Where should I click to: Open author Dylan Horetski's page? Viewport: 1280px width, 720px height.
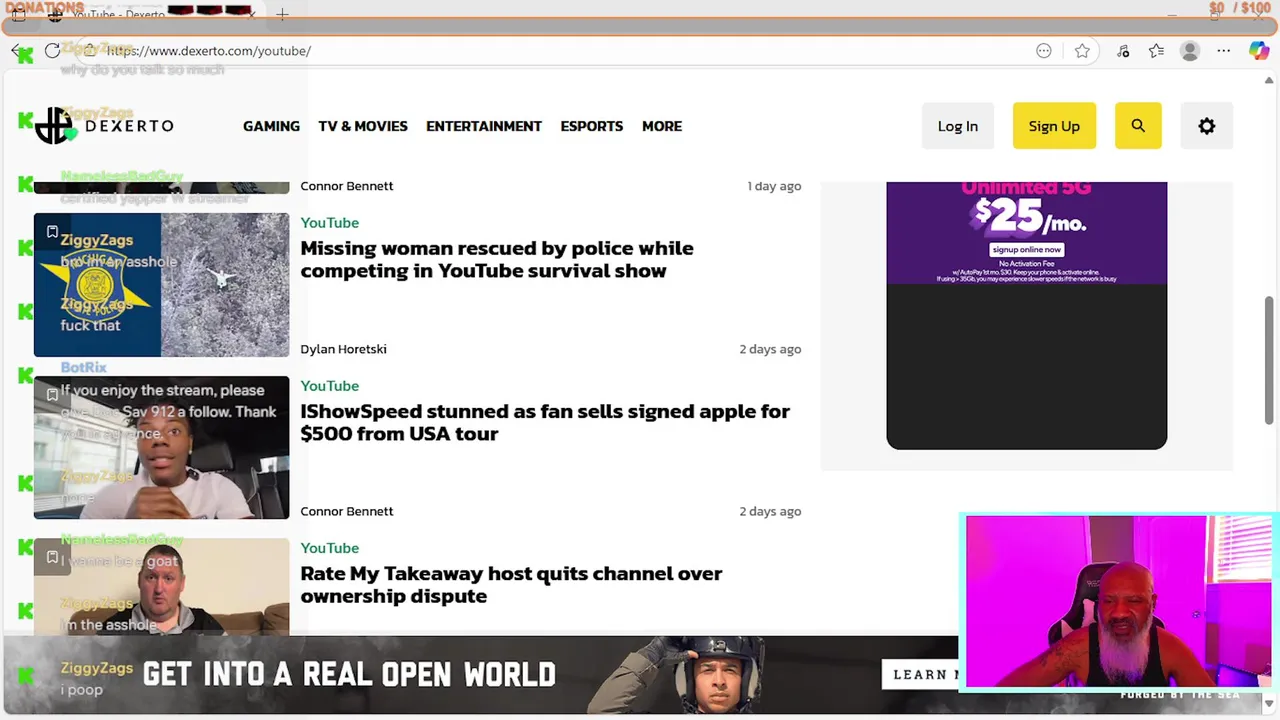point(343,349)
